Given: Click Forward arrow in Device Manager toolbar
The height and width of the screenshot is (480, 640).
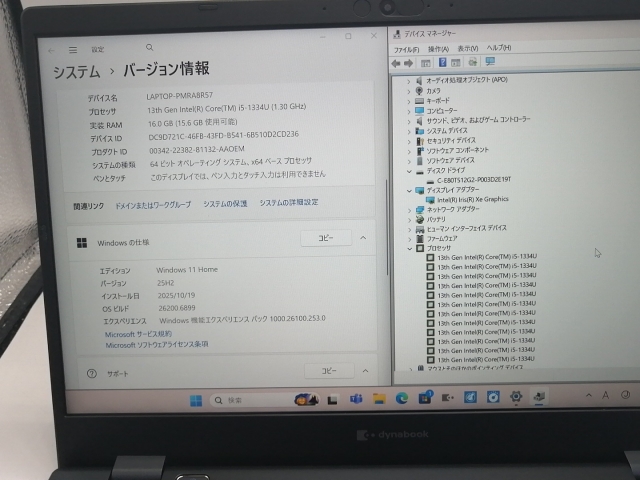Looking at the screenshot, I should [408, 63].
